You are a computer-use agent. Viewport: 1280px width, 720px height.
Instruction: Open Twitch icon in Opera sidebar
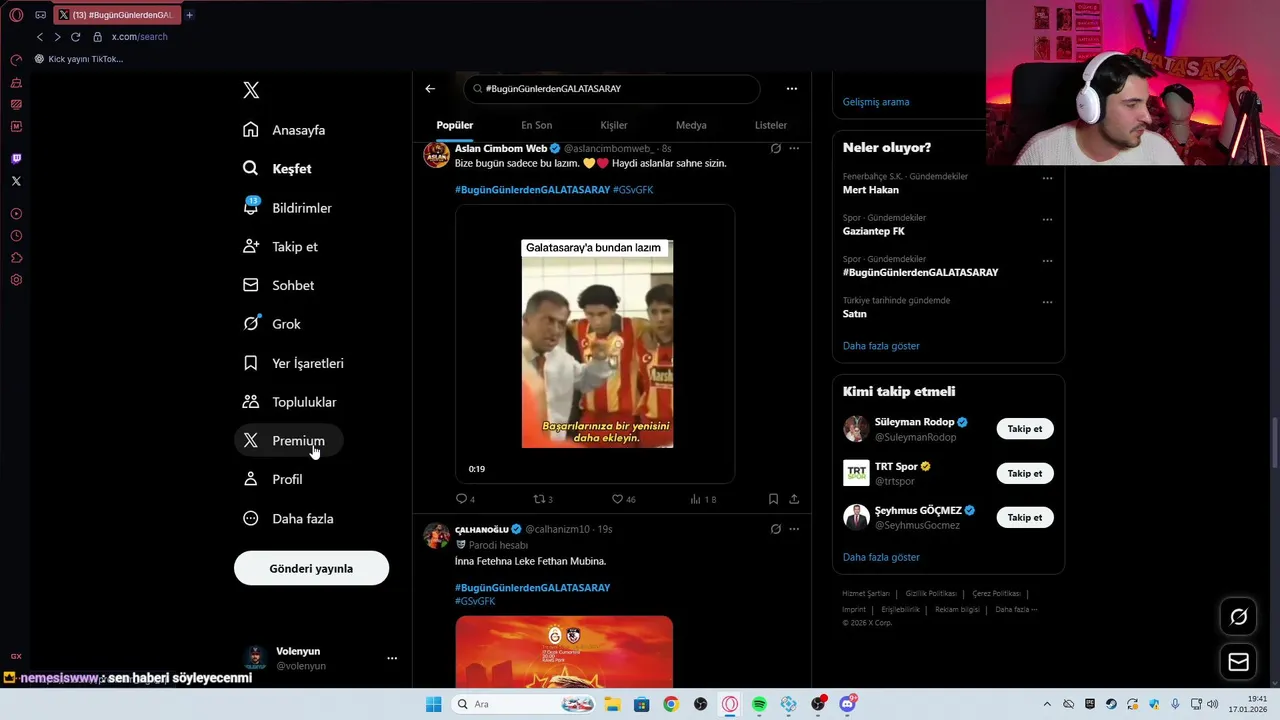16,159
